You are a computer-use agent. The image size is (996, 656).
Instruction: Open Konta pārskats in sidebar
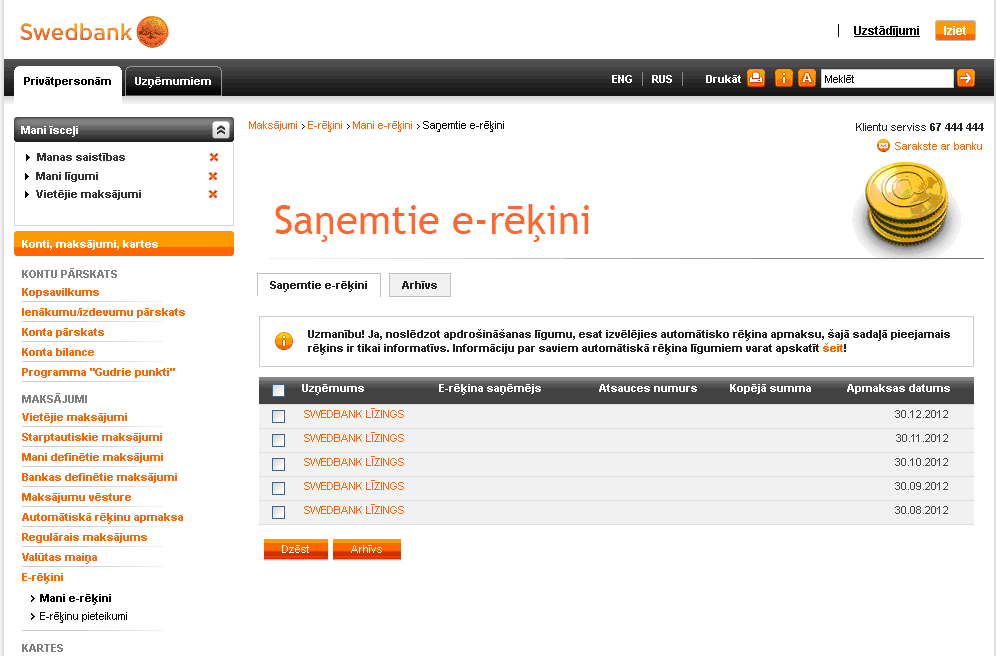[62, 332]
